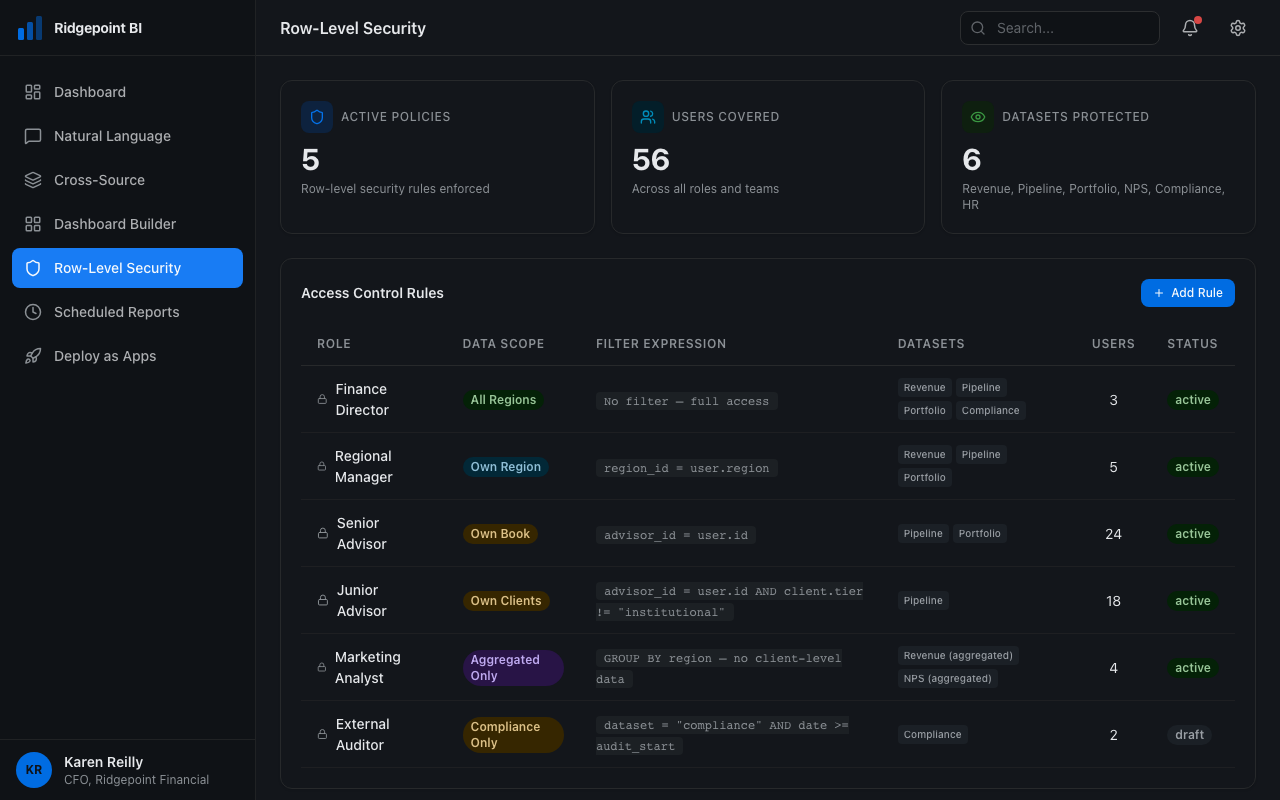Click the Datasets Protected eye icon

click(x=977, y=117)
